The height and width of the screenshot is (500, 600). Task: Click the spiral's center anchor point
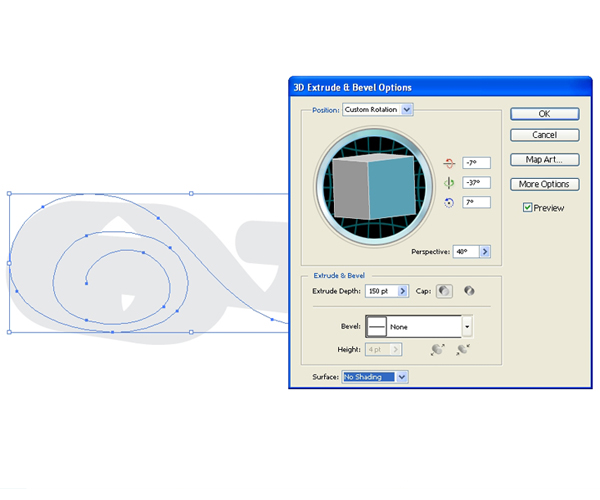[86, 283]
